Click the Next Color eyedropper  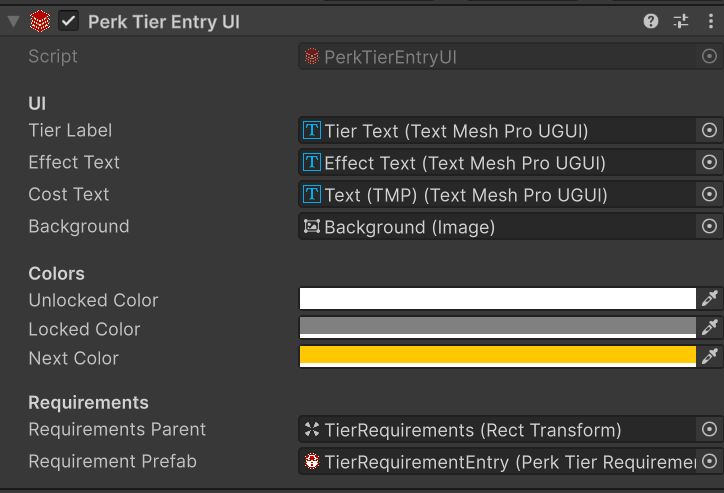pos(710,356)
